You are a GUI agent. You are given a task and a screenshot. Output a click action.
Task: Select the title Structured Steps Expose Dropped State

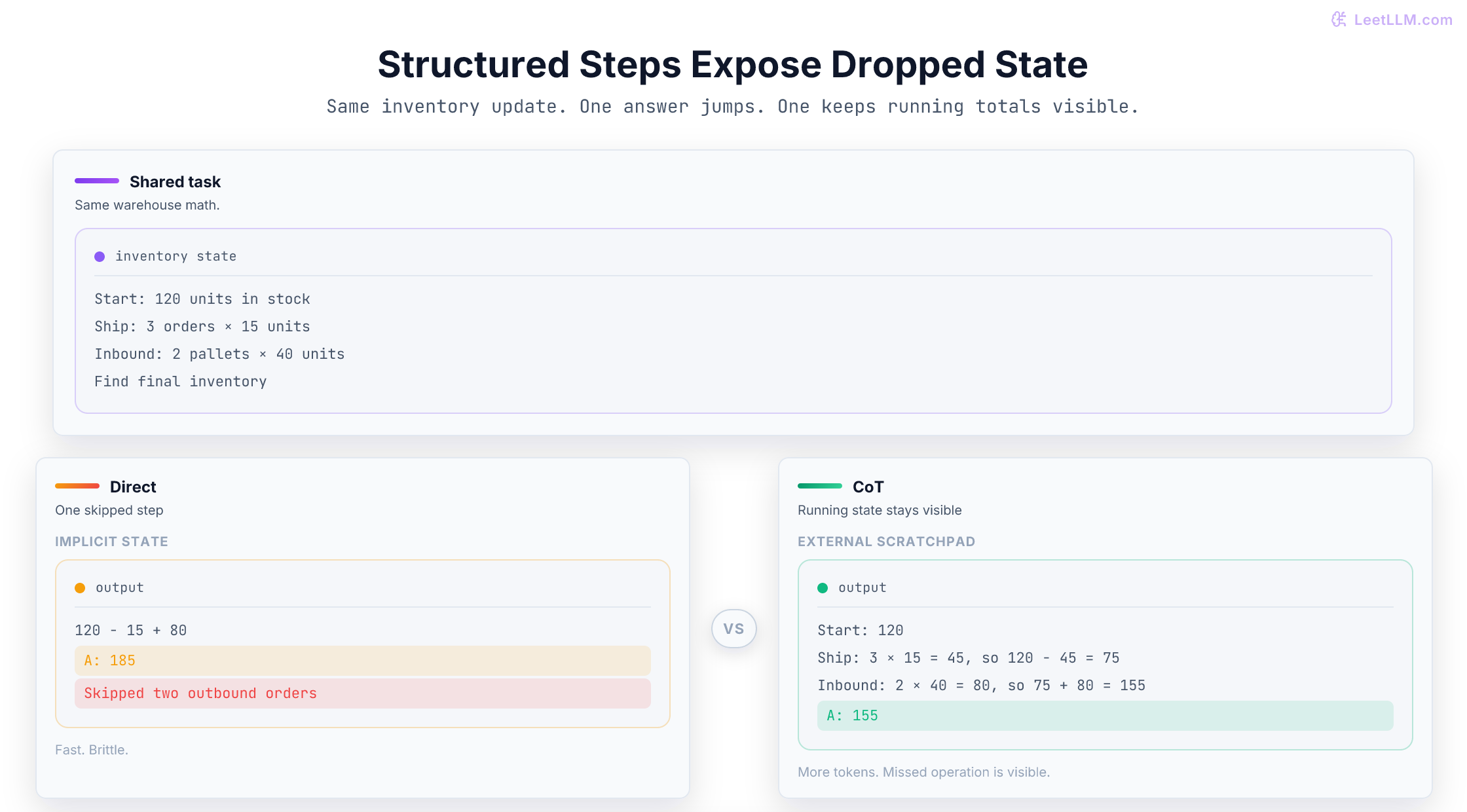click(733, 65)
